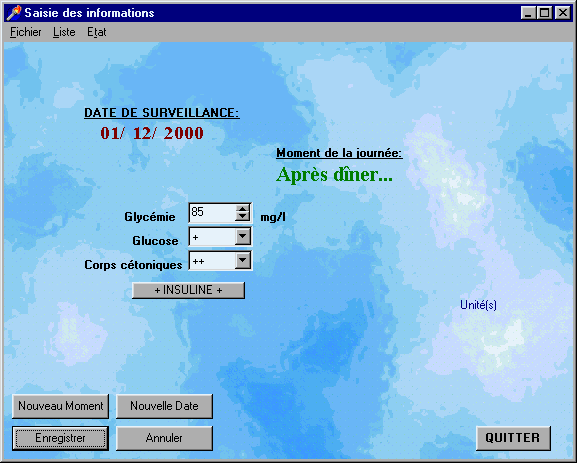Viewport: 577px width, 463px height.
Task: Increase Glycémie value with up arrow
Action: [242, 209]
